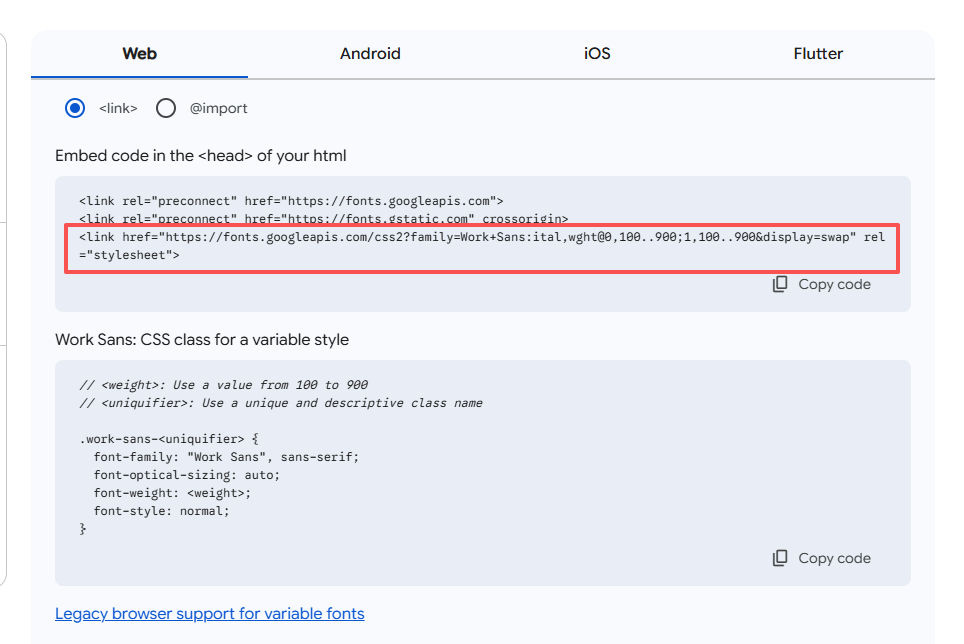The image size is (964, 644).
Task: Choose the @import radio option
Action: coord(166,108)
